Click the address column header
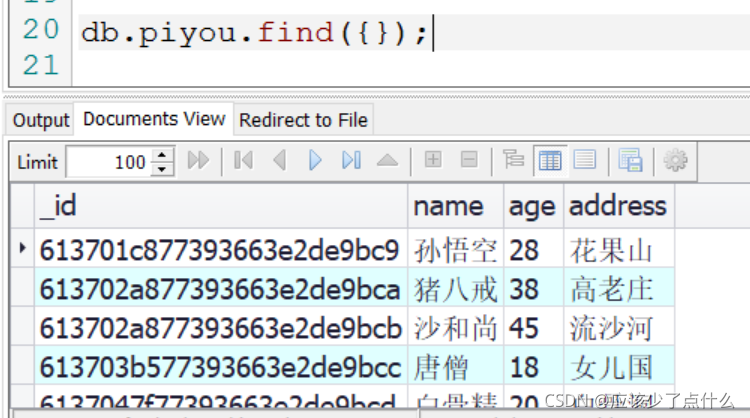Image resolution: width=750 pixels, height=418 pixels. 619,206
